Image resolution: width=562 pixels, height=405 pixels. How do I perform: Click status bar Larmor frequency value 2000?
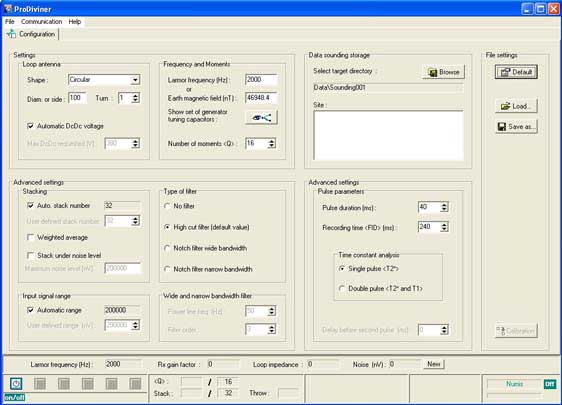pos(123,364)
